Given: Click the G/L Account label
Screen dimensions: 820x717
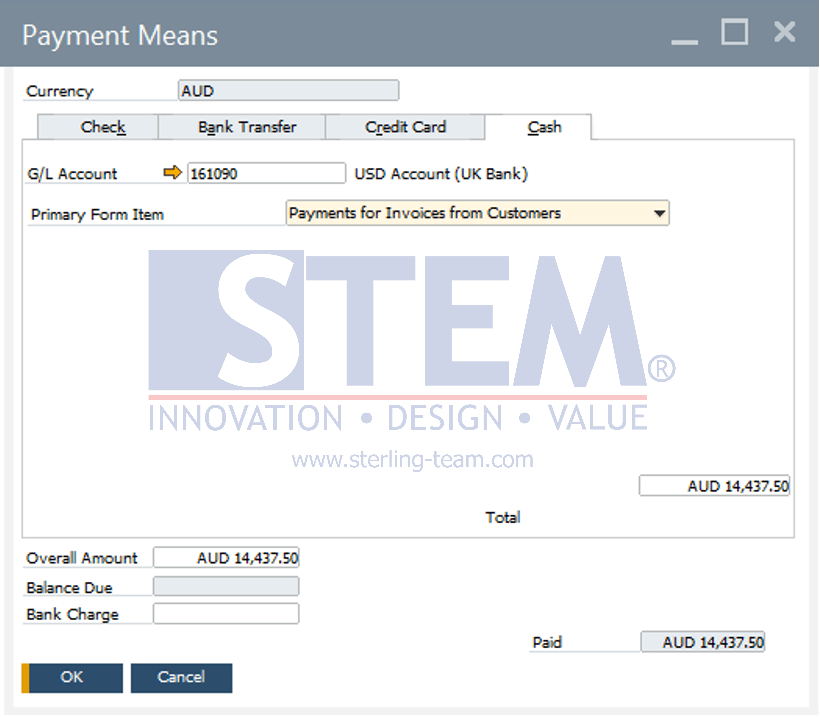Looking at the screenshot, I should pos(72,174).
